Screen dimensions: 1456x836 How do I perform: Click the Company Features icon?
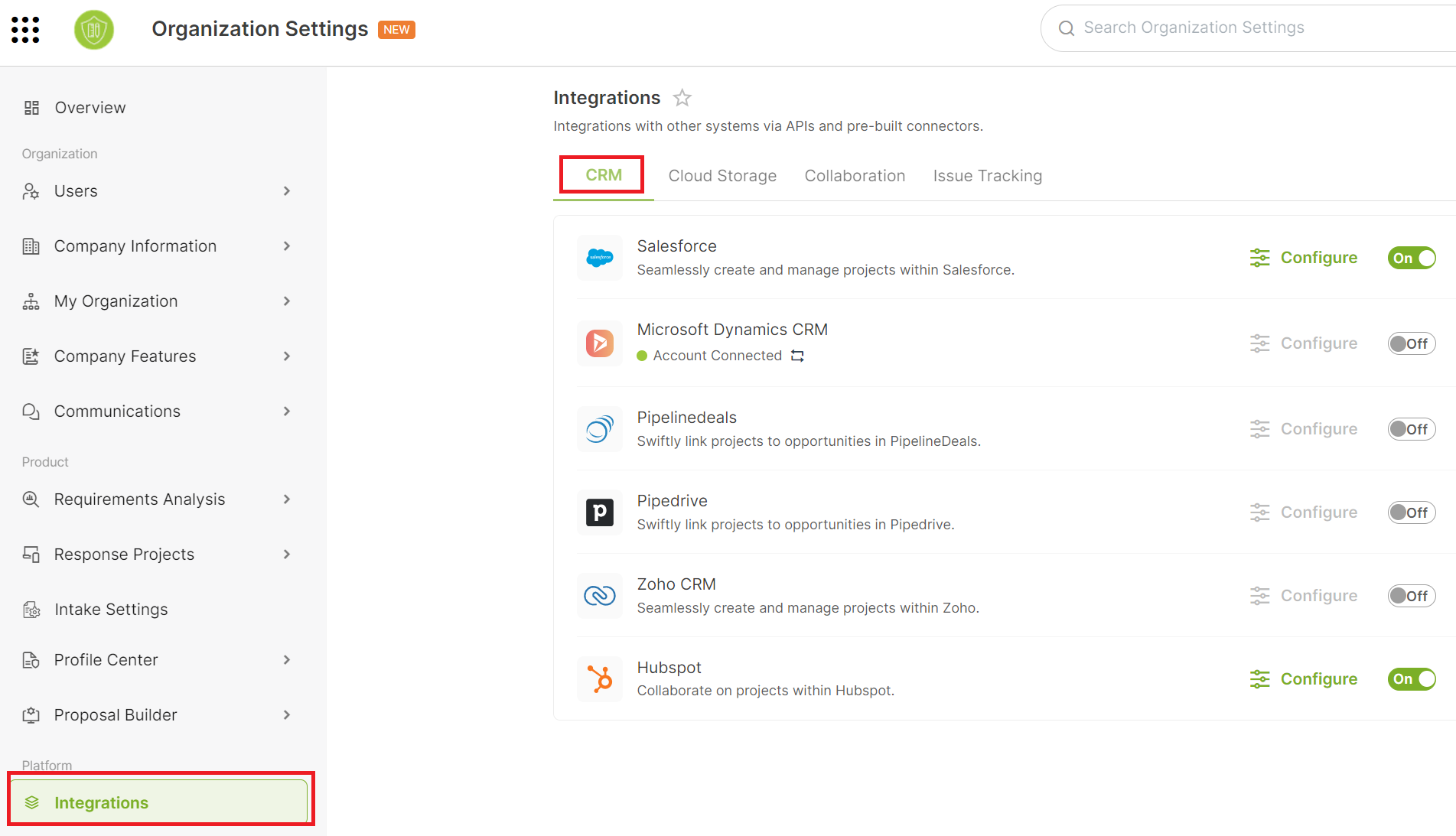pos(31,356)
